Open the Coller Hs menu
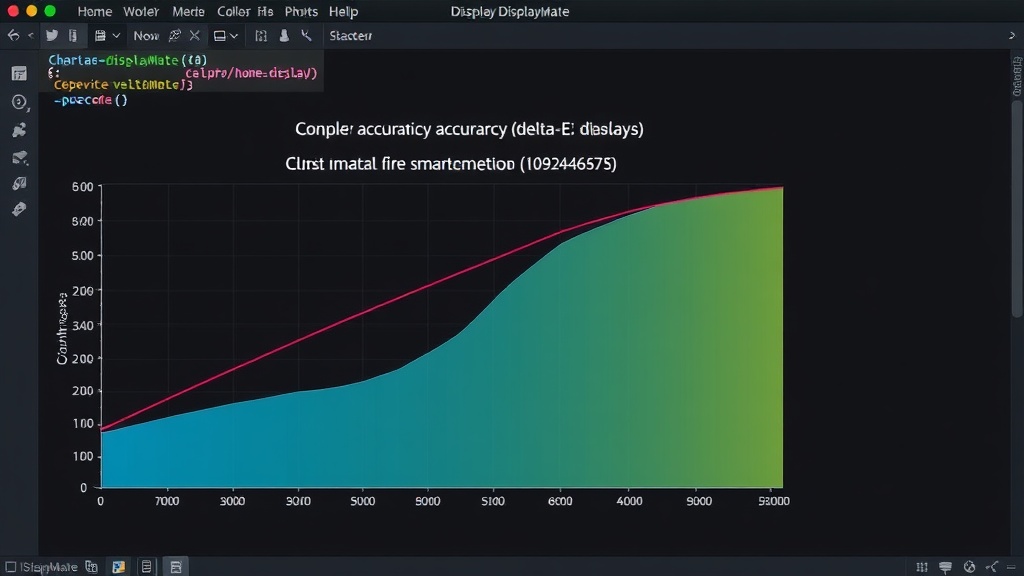 point(245,12)
